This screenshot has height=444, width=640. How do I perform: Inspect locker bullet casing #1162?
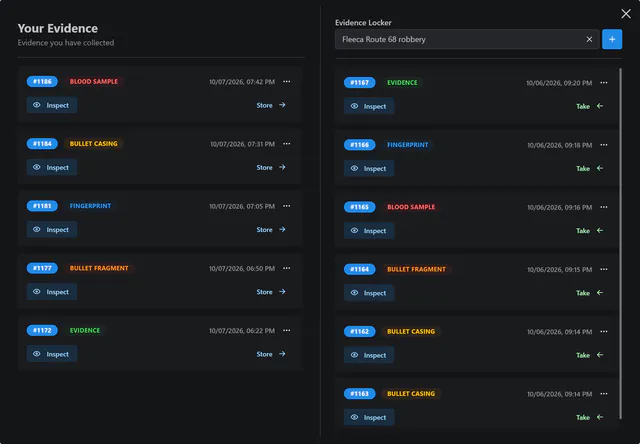point(369,355)
